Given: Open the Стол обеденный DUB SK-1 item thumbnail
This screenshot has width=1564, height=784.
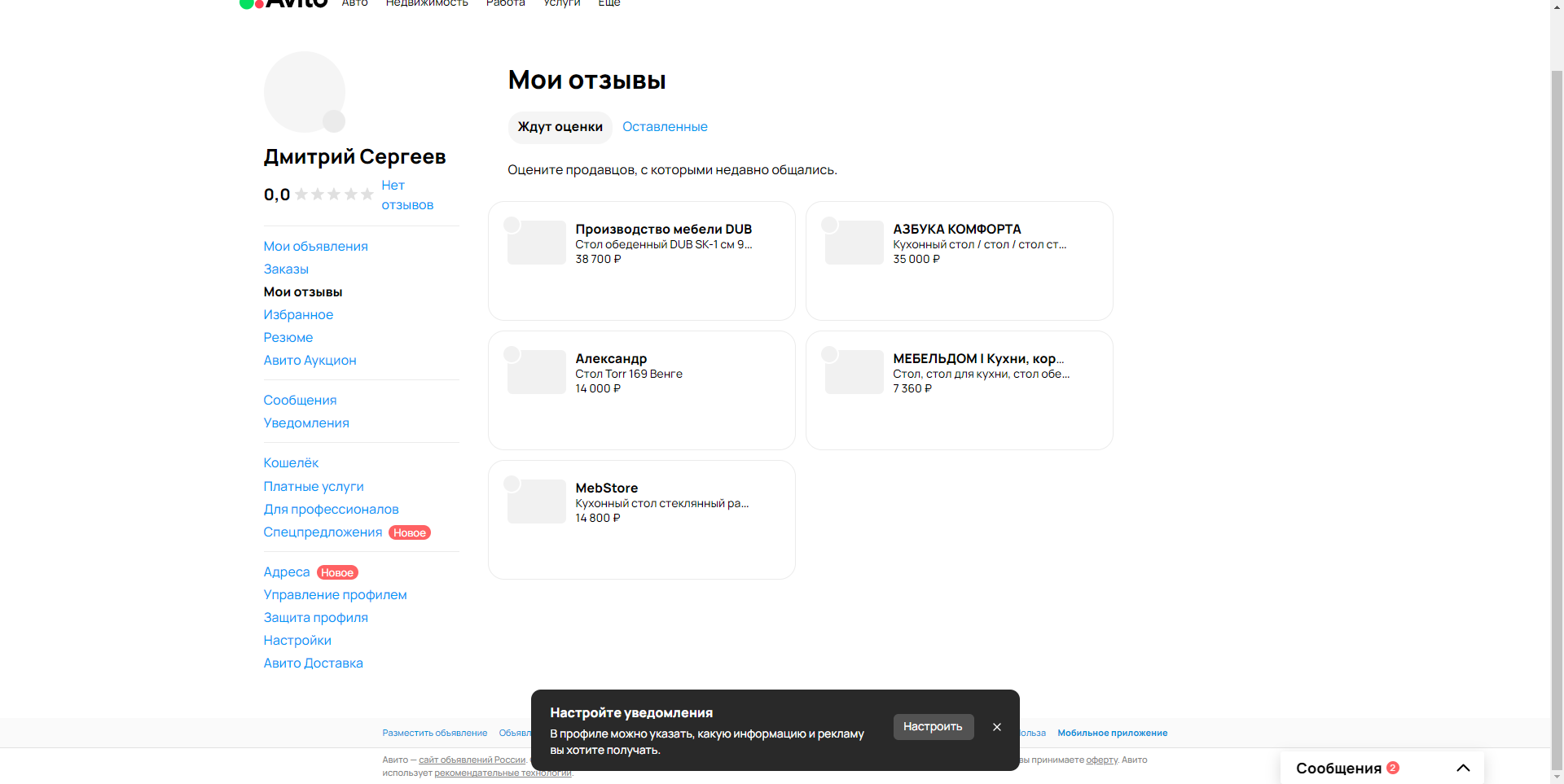Looking at the screenshot, I should (x=537, y=243).
